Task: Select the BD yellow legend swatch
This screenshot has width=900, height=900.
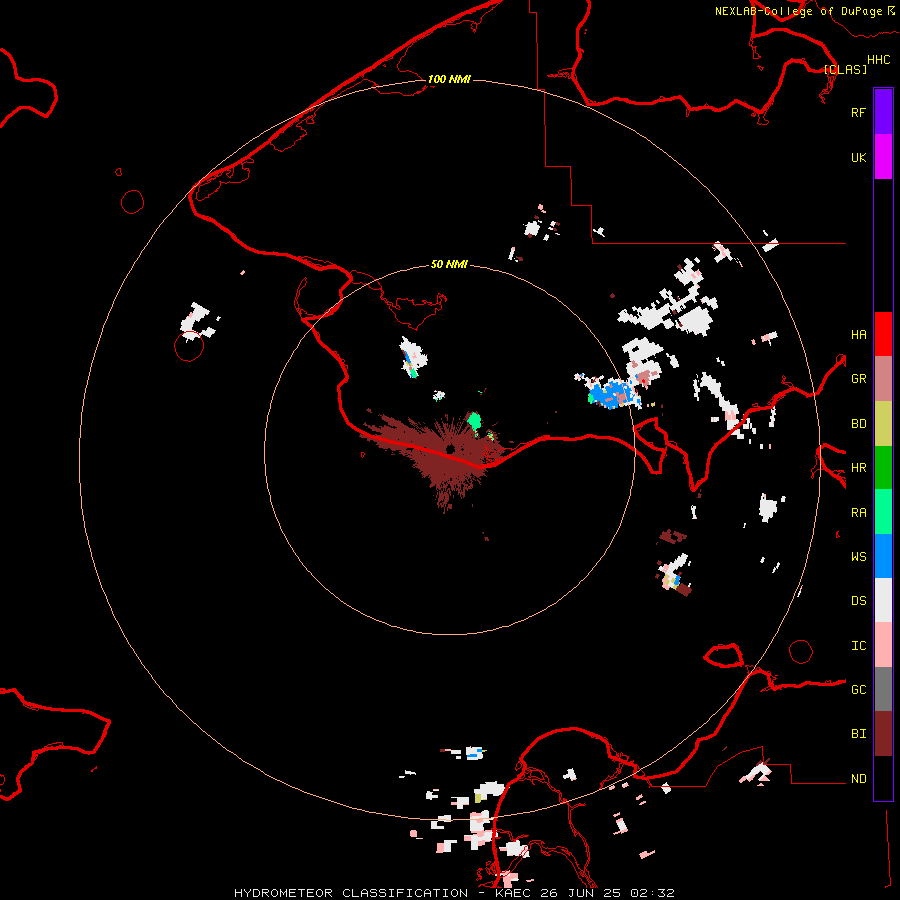Action: coord(883,424)
